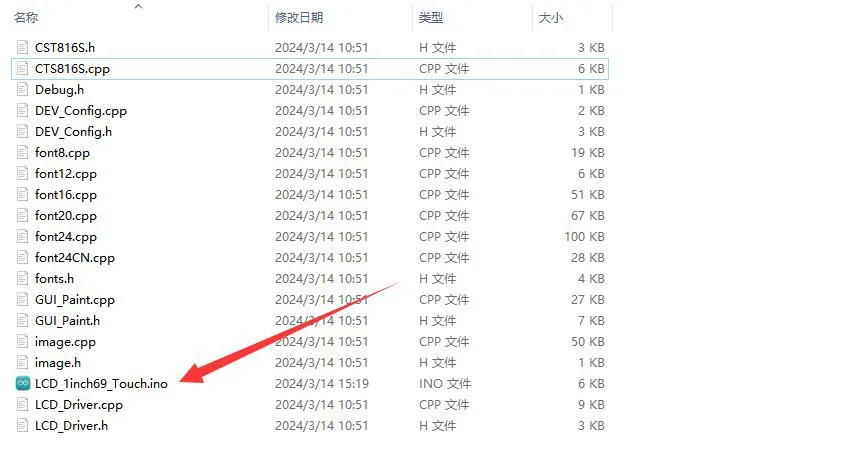
Task: Select the file name LCD_1inch69_Touch.ino
Action: (101, 384)
